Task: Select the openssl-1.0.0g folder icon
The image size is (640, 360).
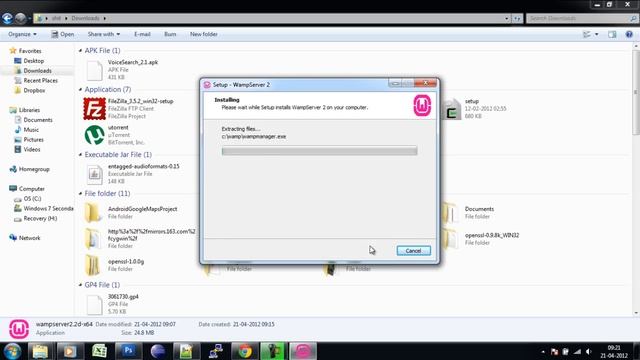Action: [x=93, y=265]
